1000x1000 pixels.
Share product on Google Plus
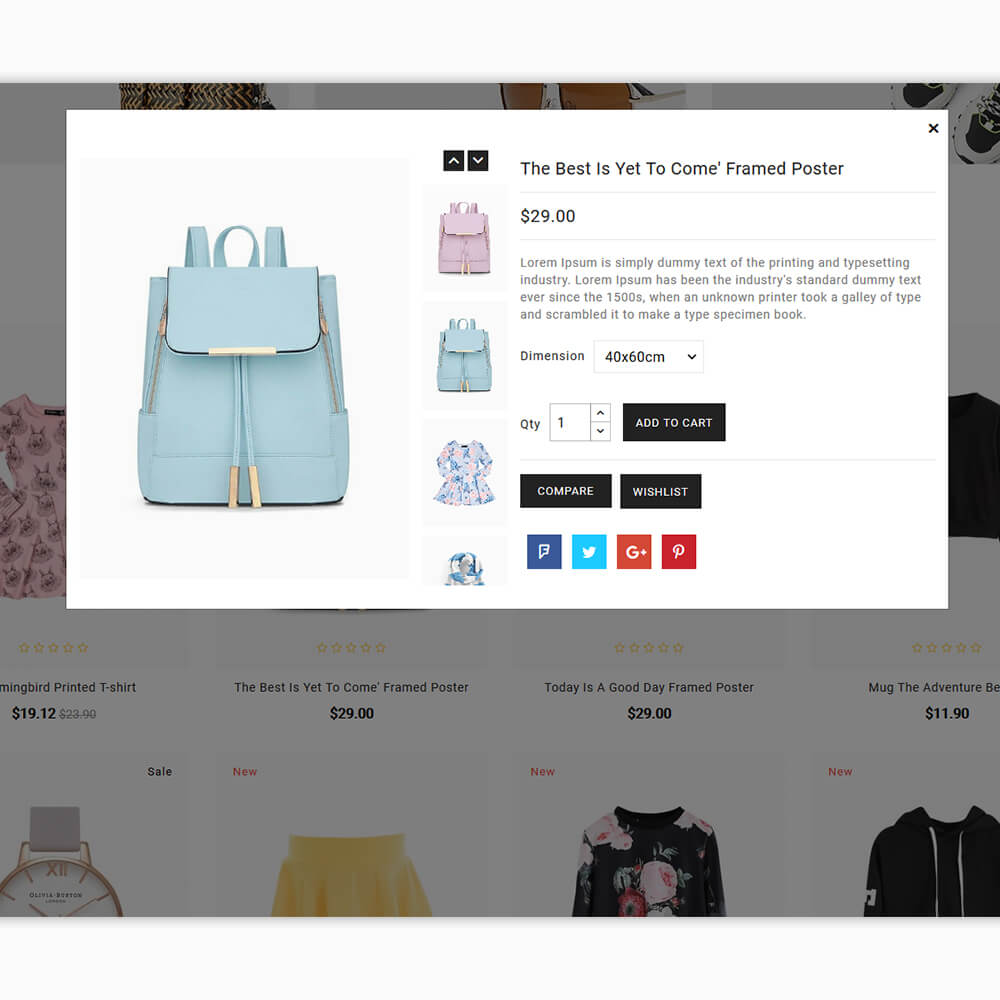tap(634, 552)
